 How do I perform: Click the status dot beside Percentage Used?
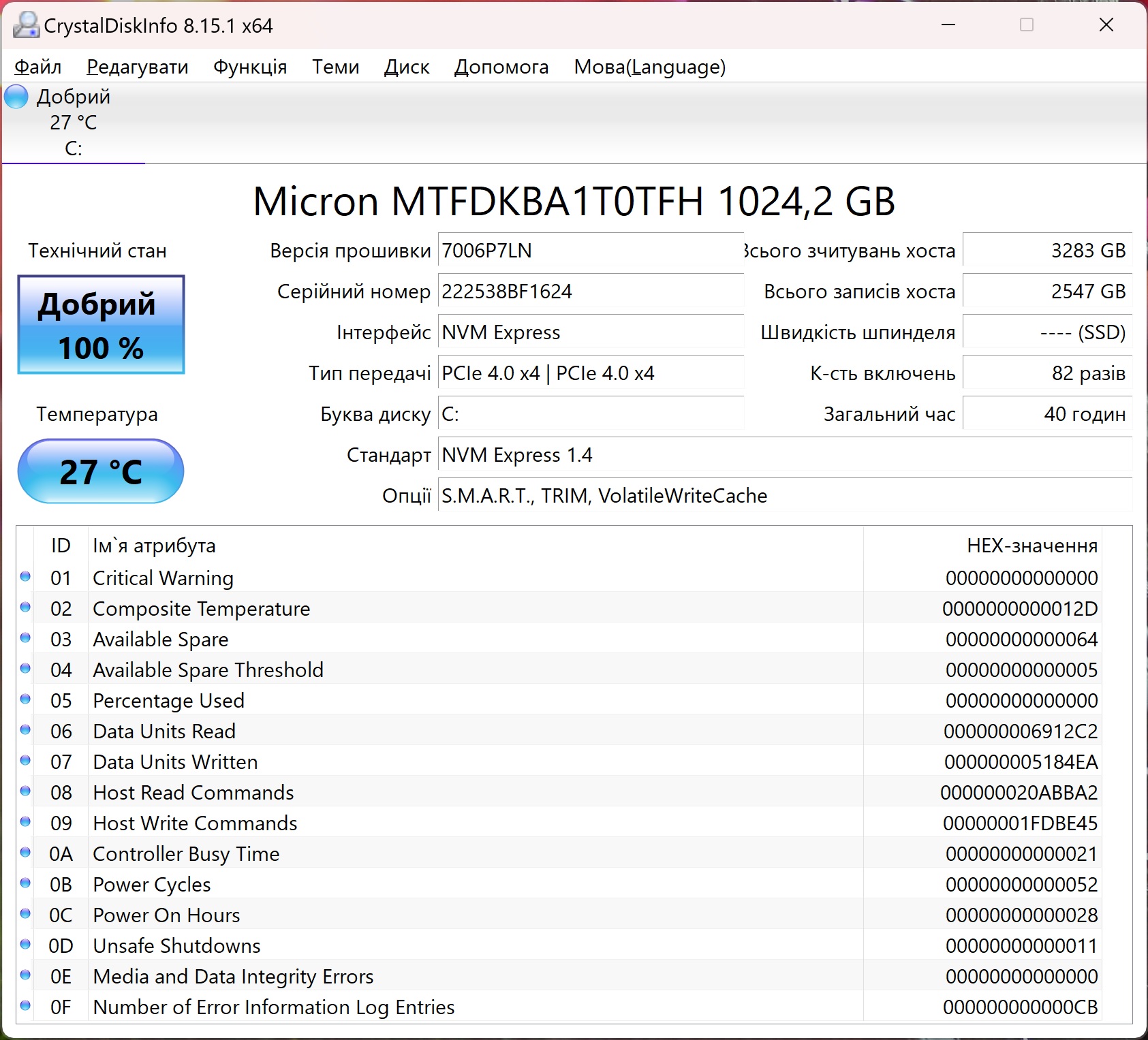point(26,699)
